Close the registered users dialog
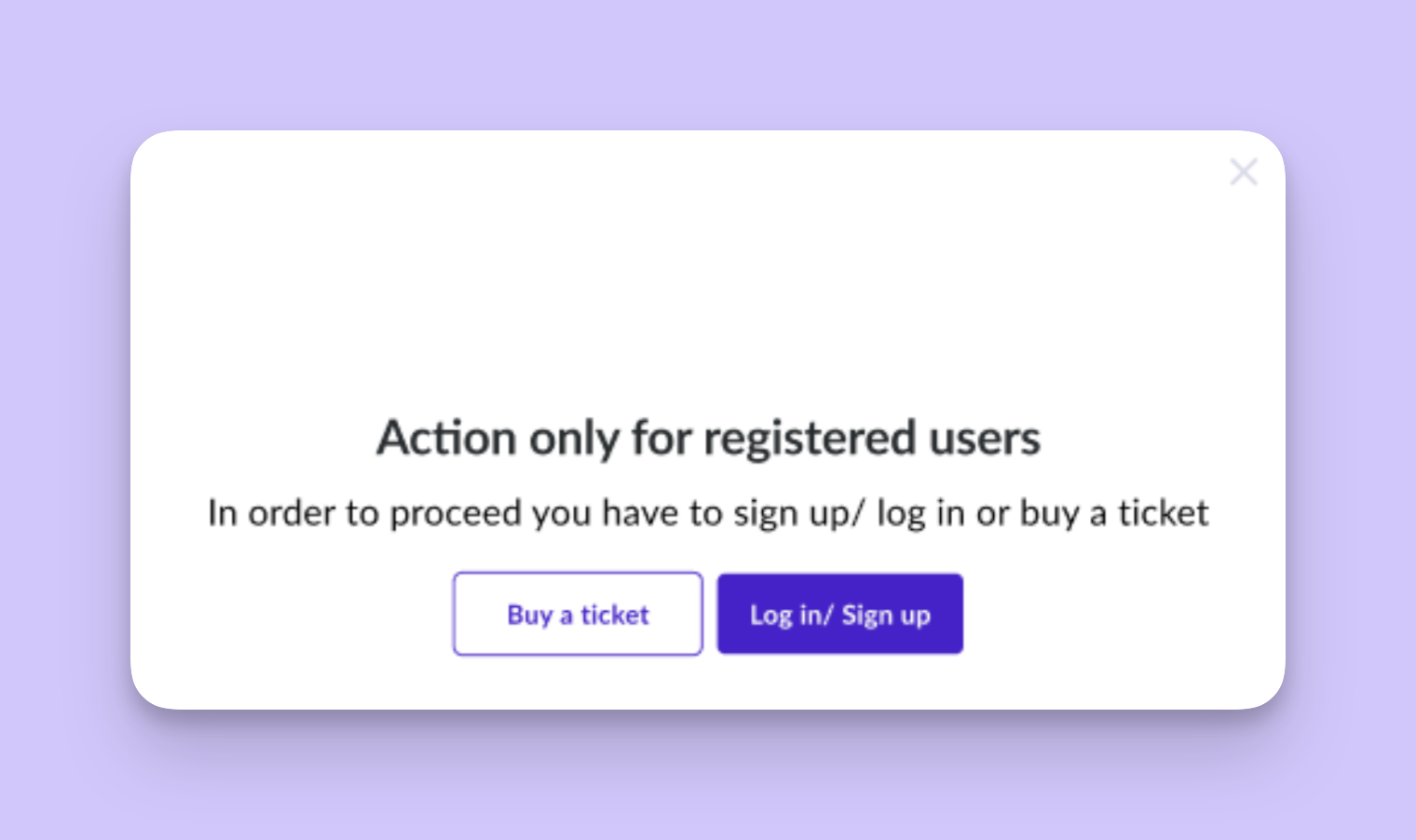 tap(1244, 172)
